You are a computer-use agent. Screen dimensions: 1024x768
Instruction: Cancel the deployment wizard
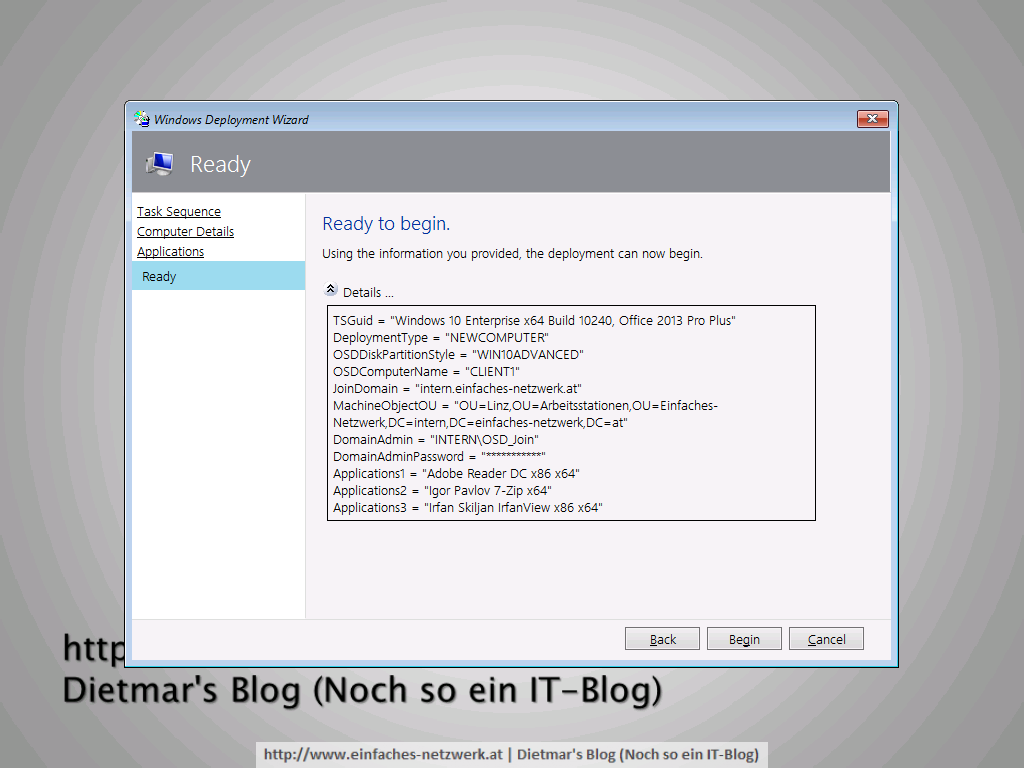click(x=826, y=639)
